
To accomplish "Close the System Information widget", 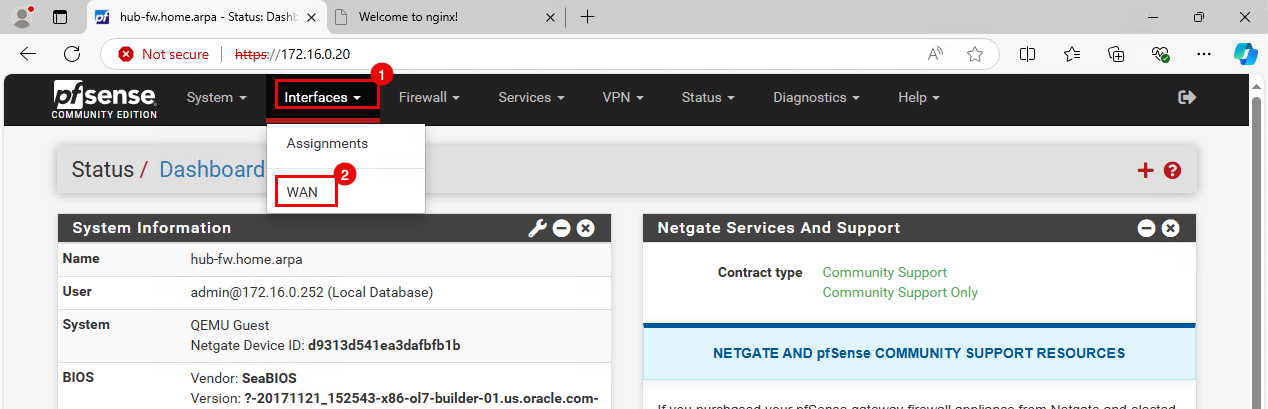I will [x=586, y=229].
